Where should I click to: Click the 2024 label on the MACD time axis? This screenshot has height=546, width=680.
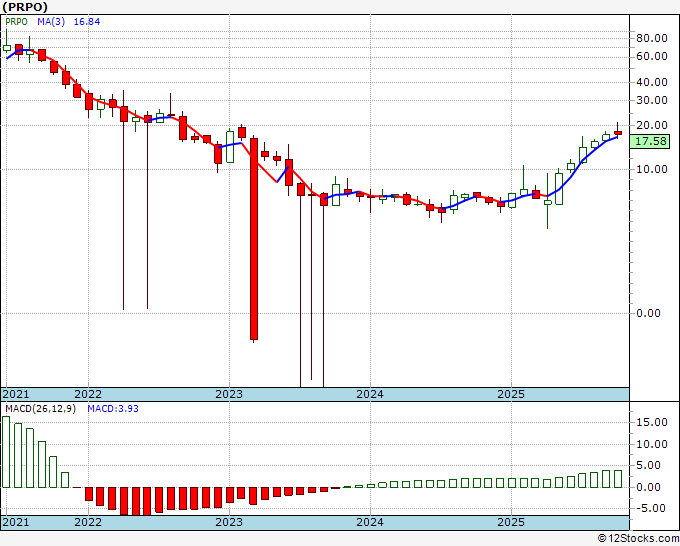370,522
